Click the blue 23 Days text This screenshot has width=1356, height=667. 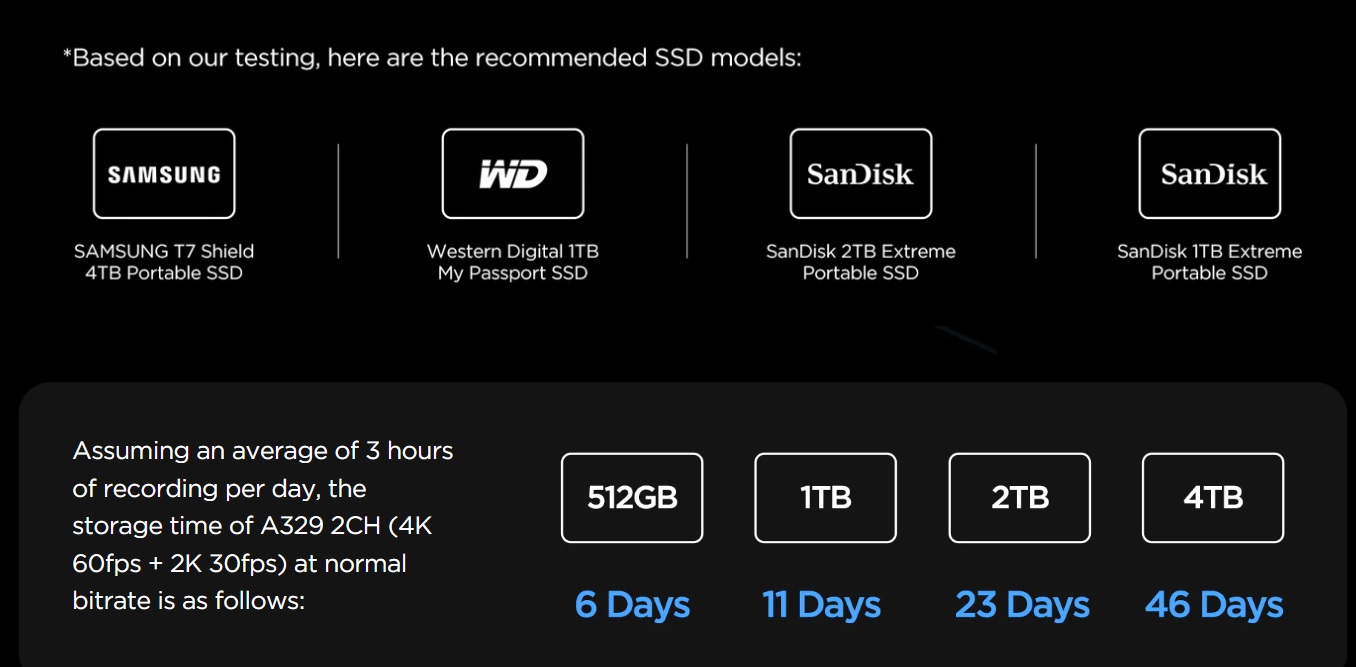[x=1022, y=605]
